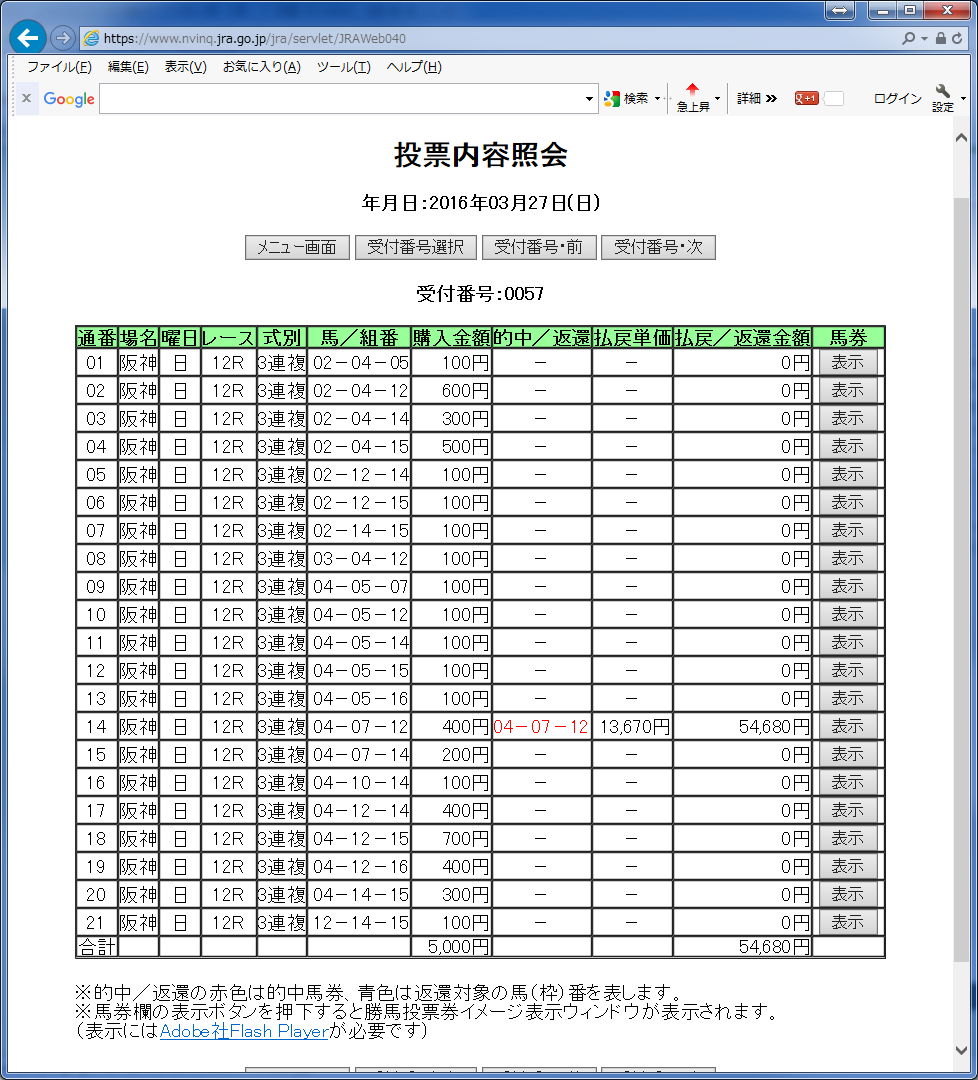Click 表示 button for row 04
This screenshot has width=978, height=1080.
point(848,446)
